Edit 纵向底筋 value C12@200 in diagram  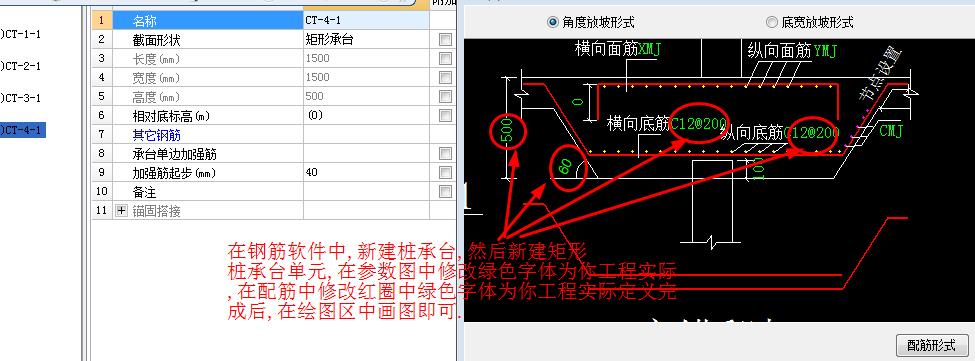[811, 132]
